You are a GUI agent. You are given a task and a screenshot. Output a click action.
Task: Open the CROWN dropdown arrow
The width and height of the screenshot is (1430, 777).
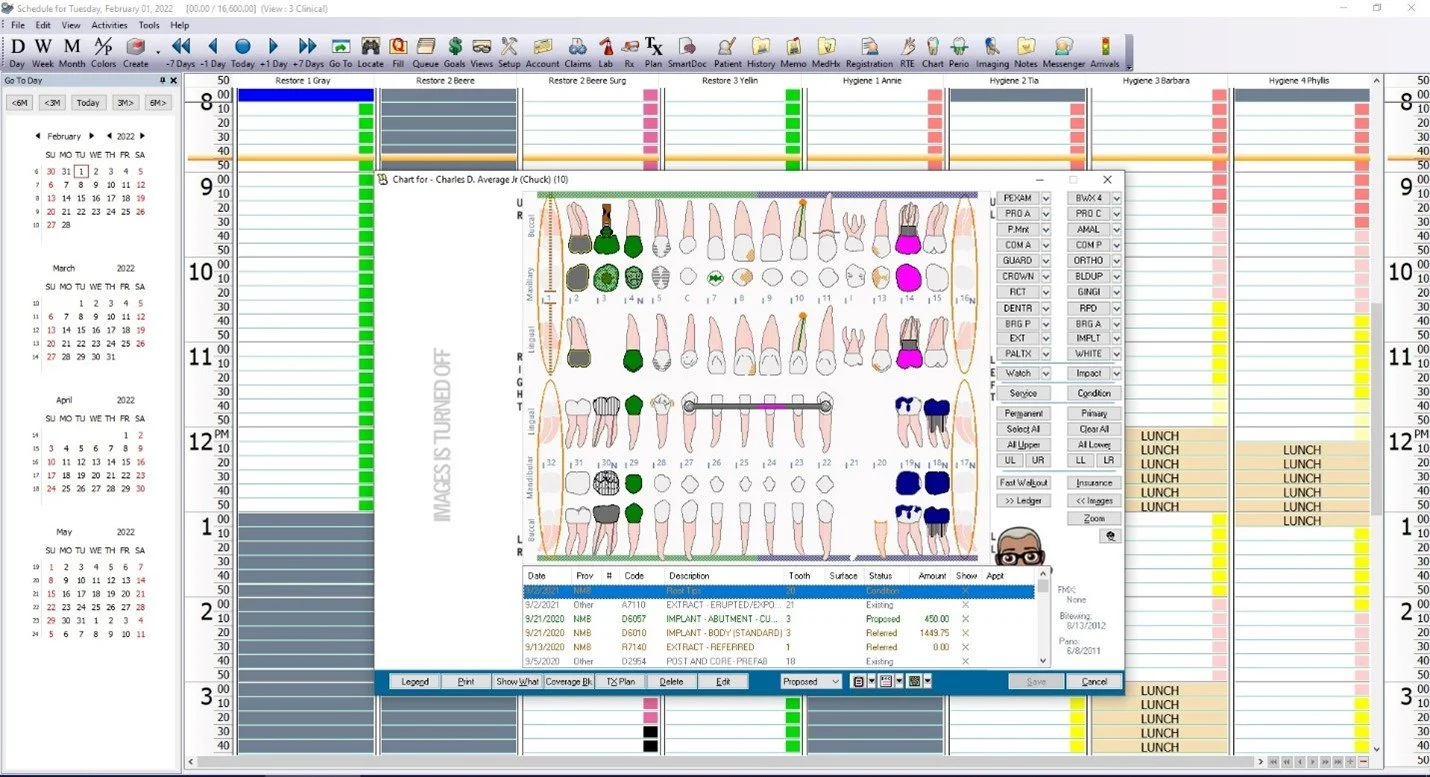tap(1048, 276)
